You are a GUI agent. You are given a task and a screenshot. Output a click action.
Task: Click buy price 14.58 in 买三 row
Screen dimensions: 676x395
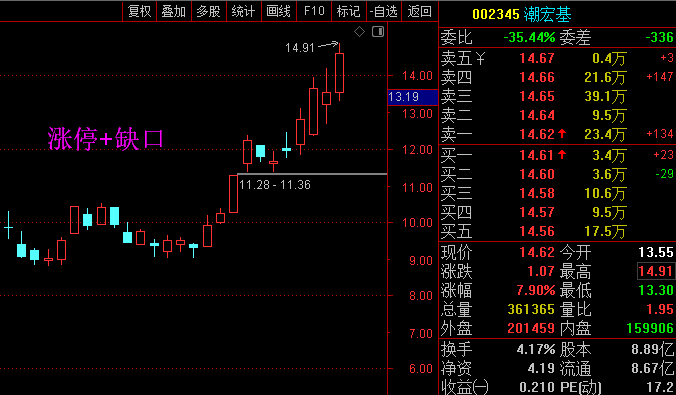[537, 193]
